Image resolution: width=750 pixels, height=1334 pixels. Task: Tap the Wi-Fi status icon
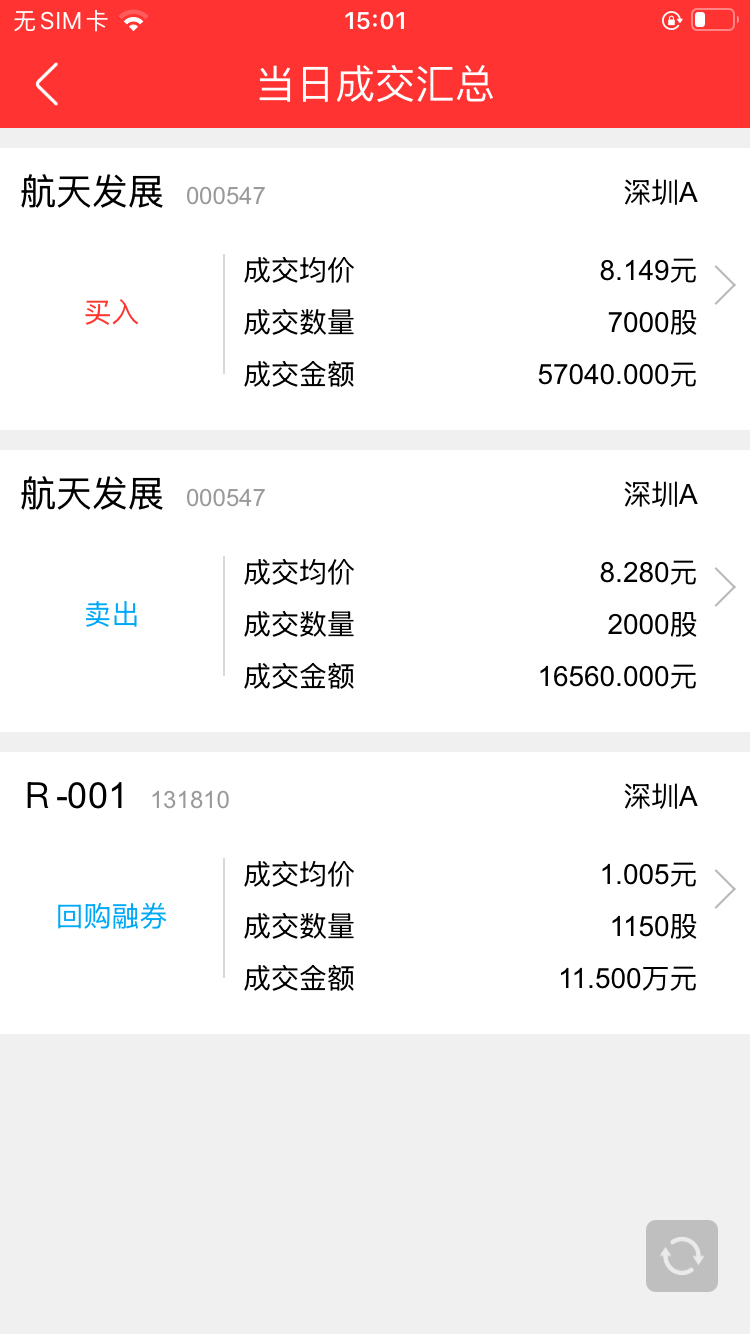(x=132, y=20)
